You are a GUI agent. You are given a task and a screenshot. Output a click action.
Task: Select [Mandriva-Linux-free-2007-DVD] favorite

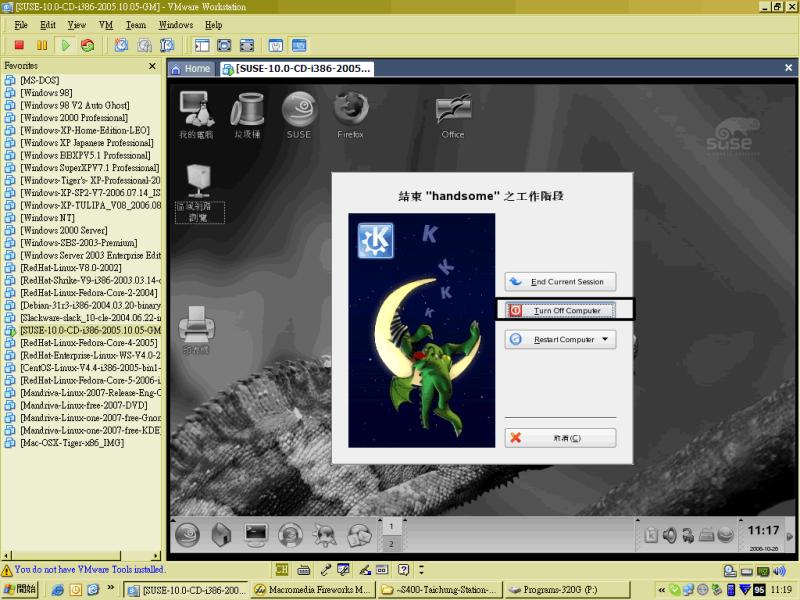pos(84,405)
